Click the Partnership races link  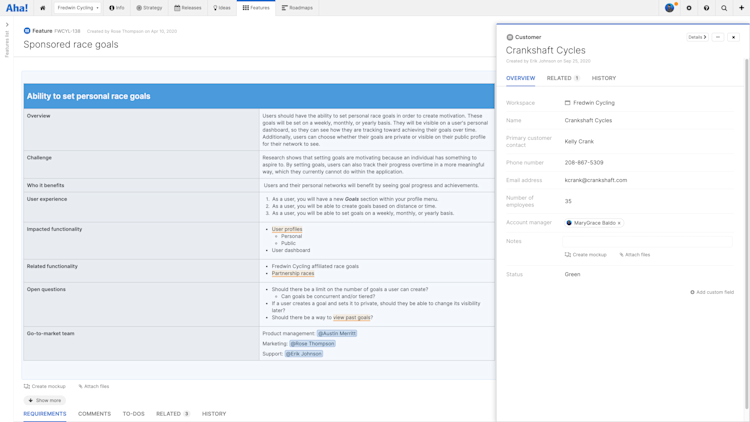click(293, 273)
